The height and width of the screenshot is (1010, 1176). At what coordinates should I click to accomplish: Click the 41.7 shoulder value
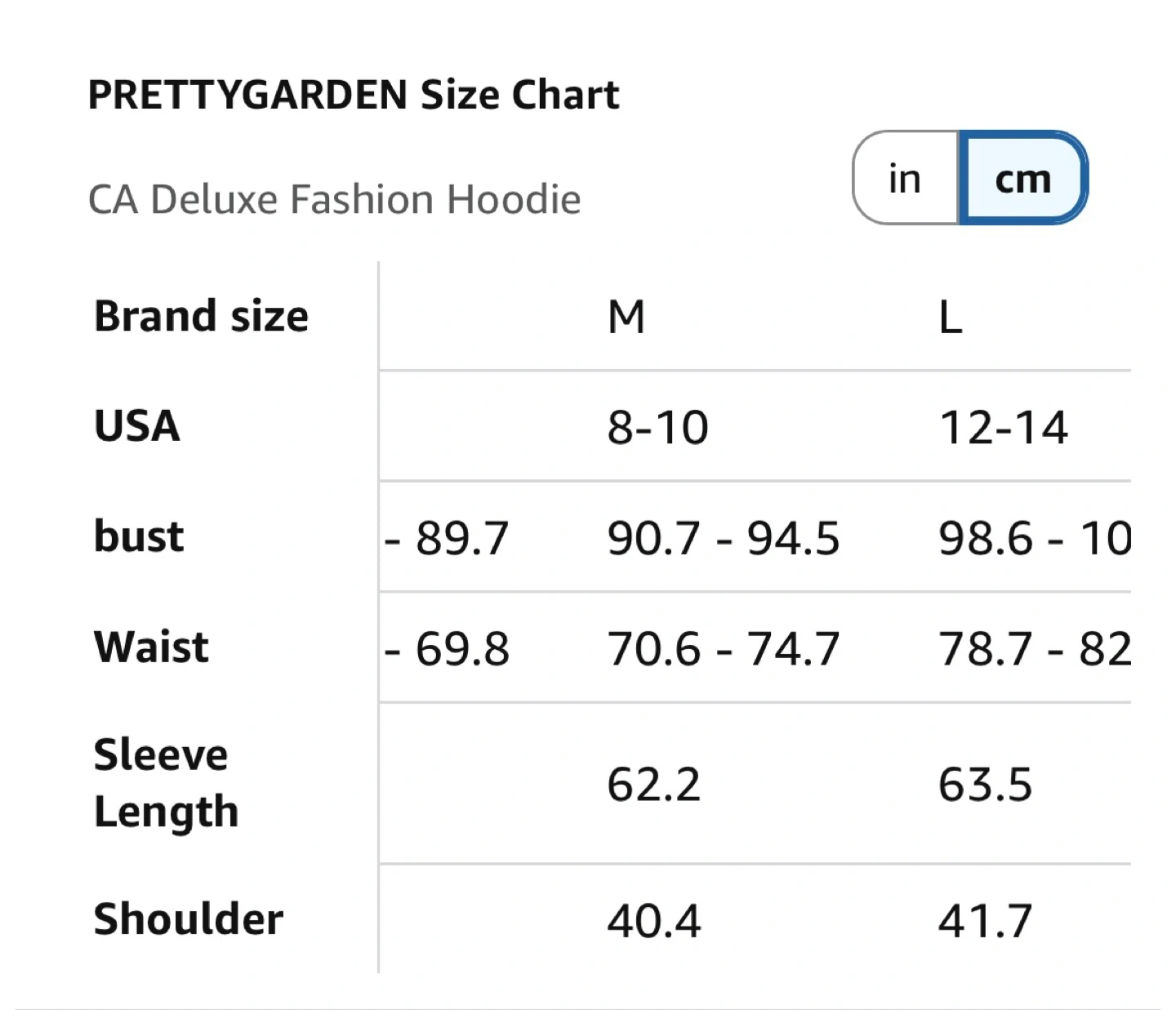click(985, 921)
